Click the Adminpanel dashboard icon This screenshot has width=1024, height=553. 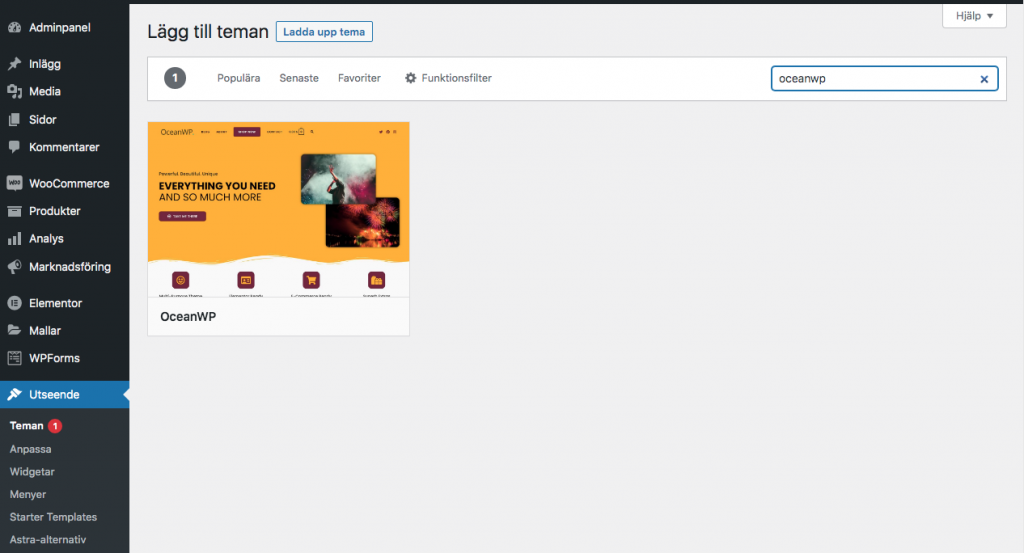(x=14, y=27)
